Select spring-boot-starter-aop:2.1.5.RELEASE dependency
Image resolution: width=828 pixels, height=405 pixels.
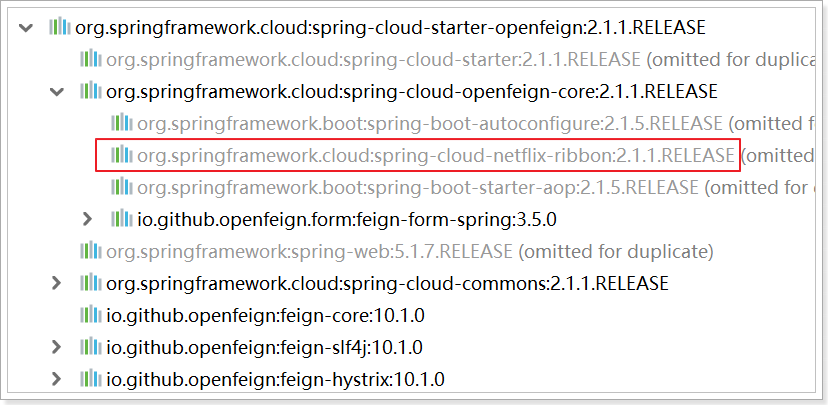click(x=478, y=187)
